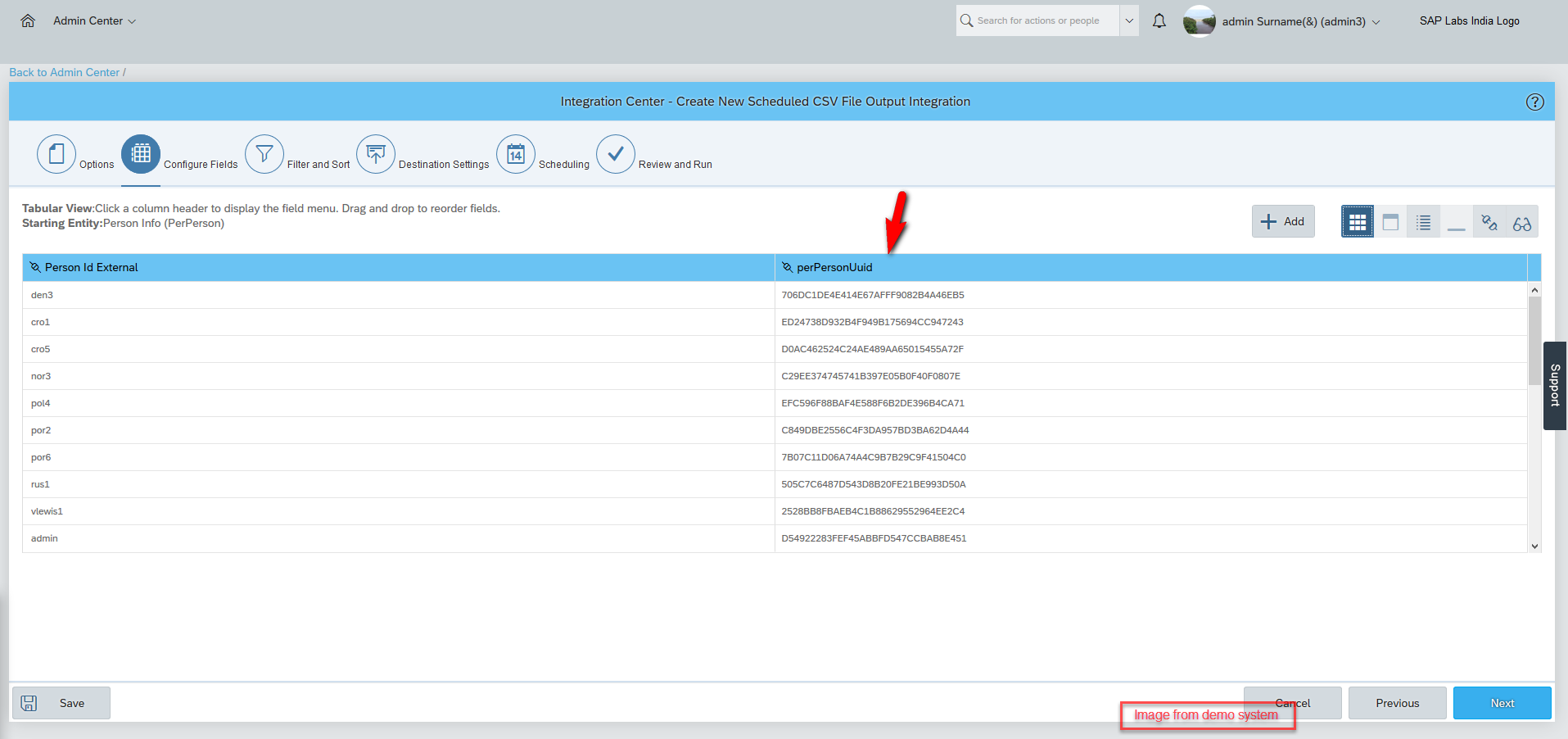The height and width of the screenshot is (739, 1568).
Task: Click the icon beside Person Id External header
Action: pyautogui.click(x=35, y=267)
